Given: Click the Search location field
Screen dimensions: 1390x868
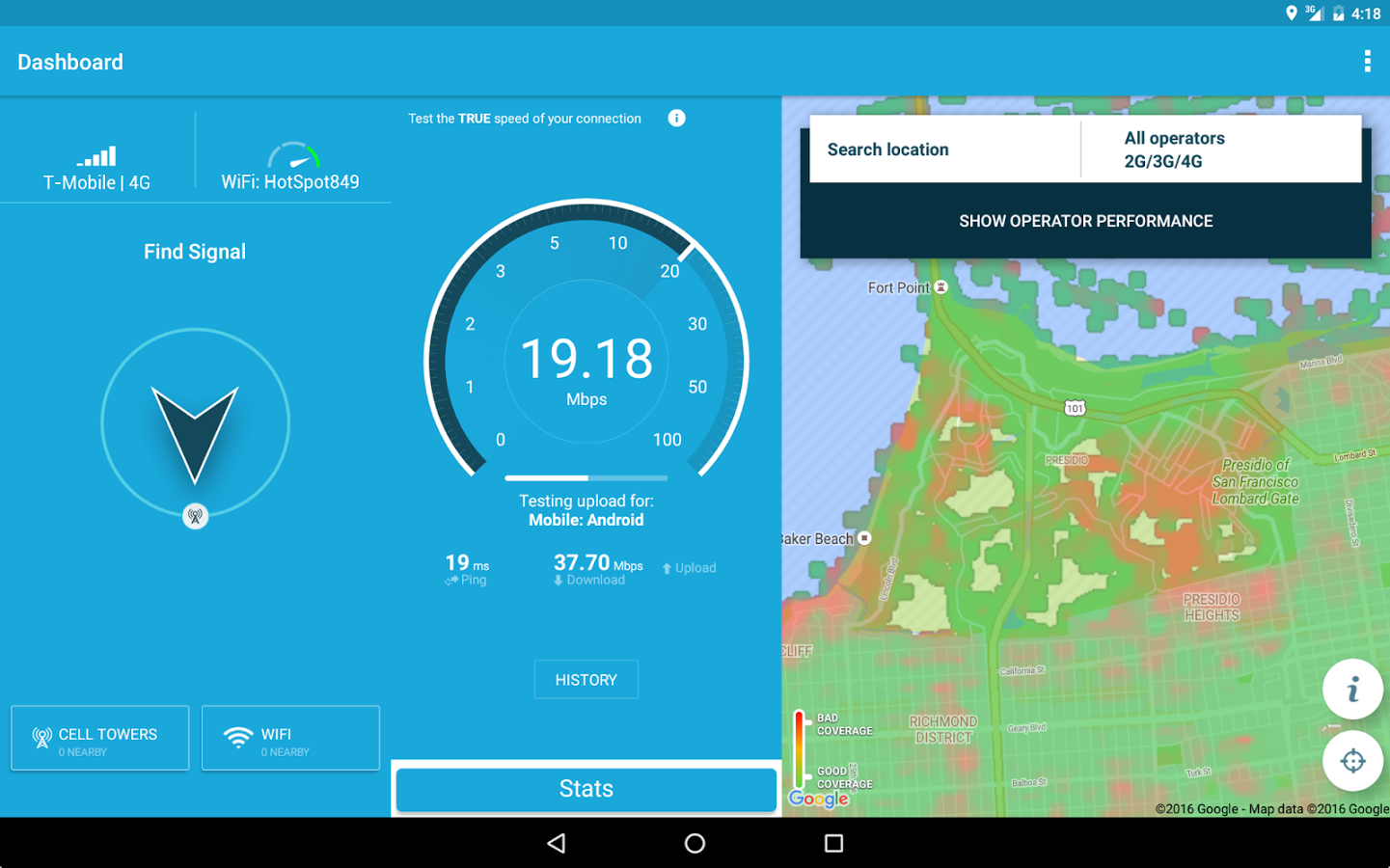Looking at the screenshot, I should tap(945, 149).
